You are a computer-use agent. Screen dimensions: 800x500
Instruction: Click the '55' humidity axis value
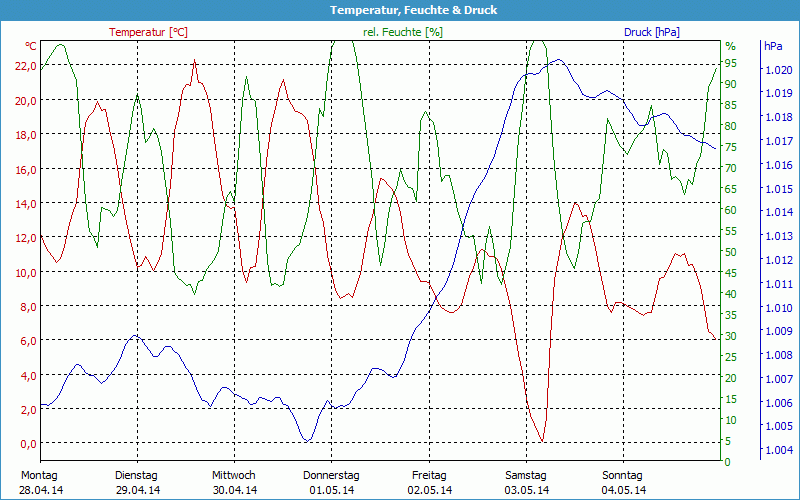(x=731, y=231)
